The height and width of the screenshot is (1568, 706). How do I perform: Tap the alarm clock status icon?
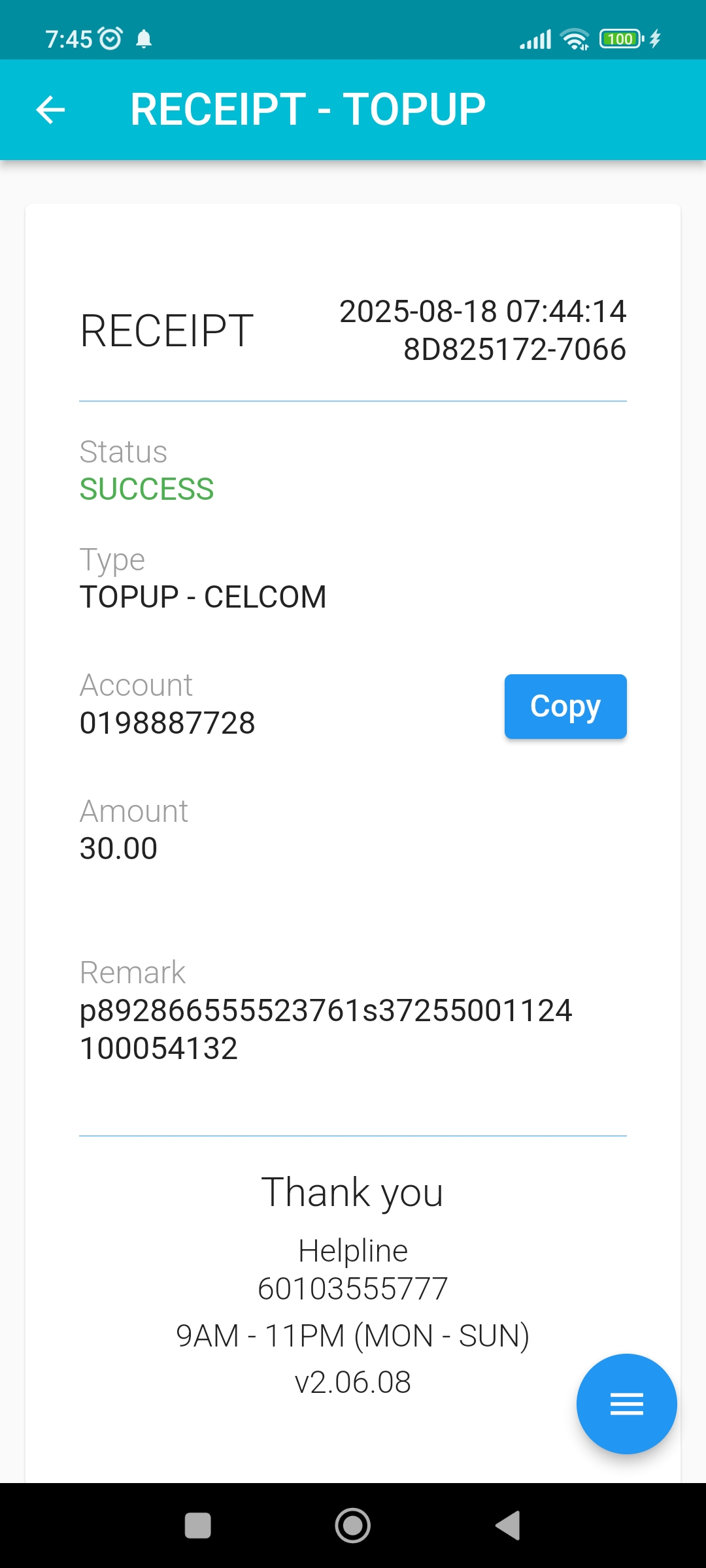click(x=110, y=39)
